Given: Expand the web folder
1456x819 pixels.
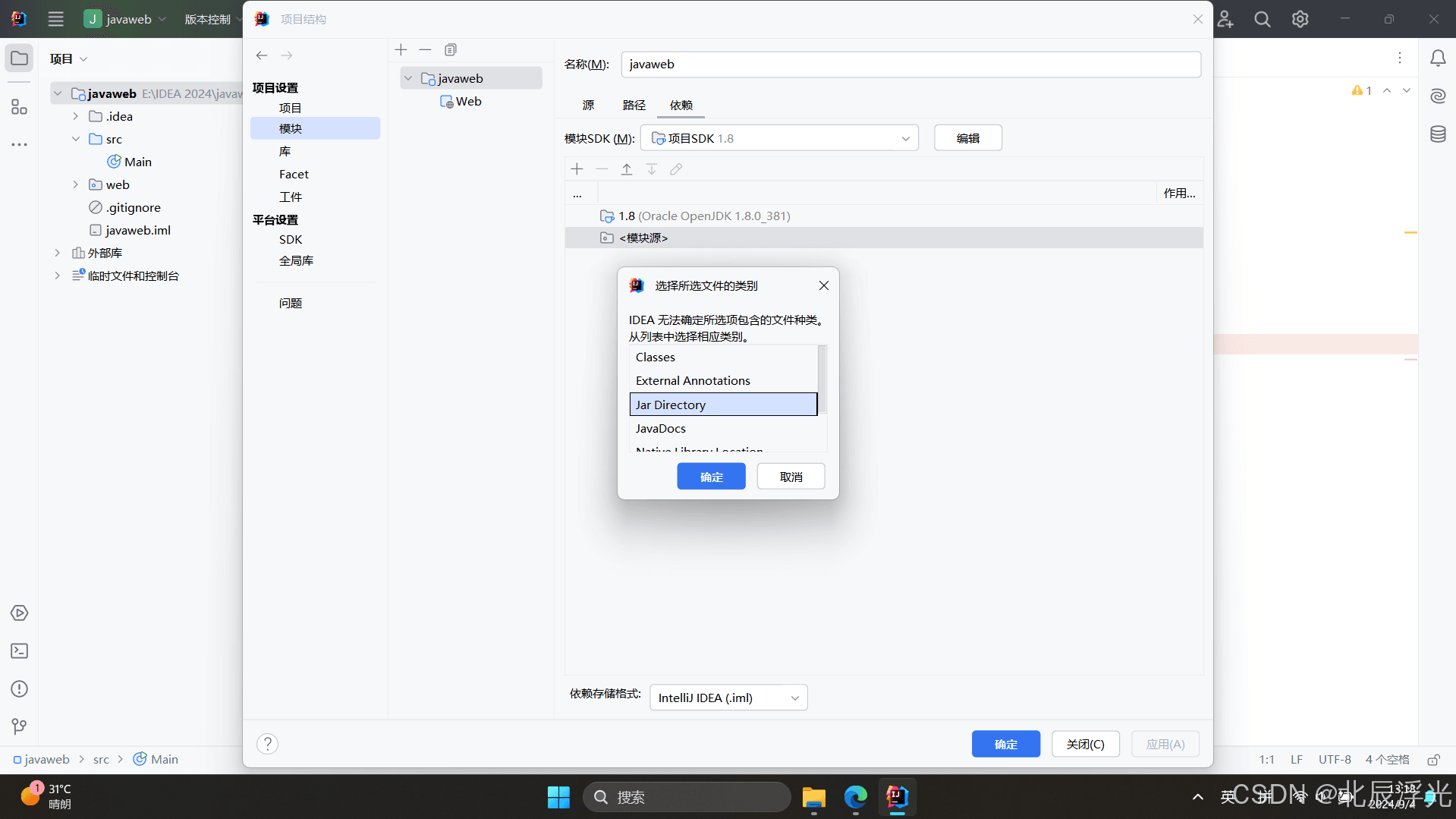Looking at the screenshot, I should 76,184.
